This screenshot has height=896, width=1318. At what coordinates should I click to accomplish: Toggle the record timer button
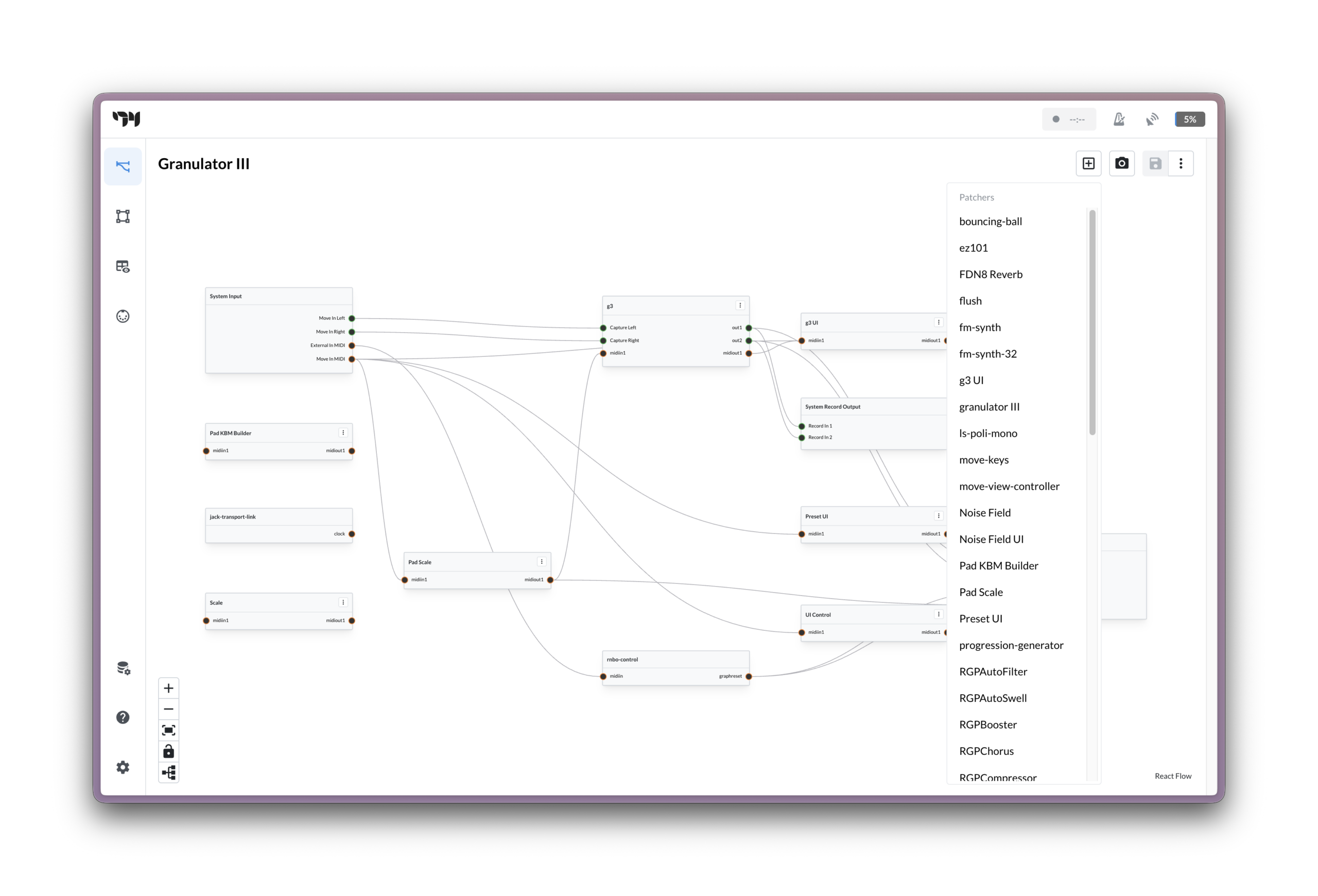point(1068,119)
